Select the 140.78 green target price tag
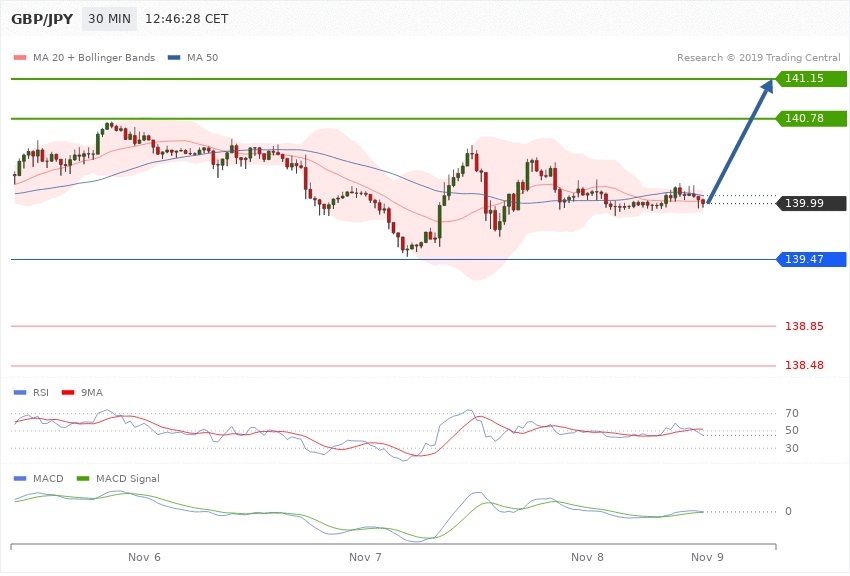The height and width of the screenshot is (576, 850). click(x=812, y=118)
